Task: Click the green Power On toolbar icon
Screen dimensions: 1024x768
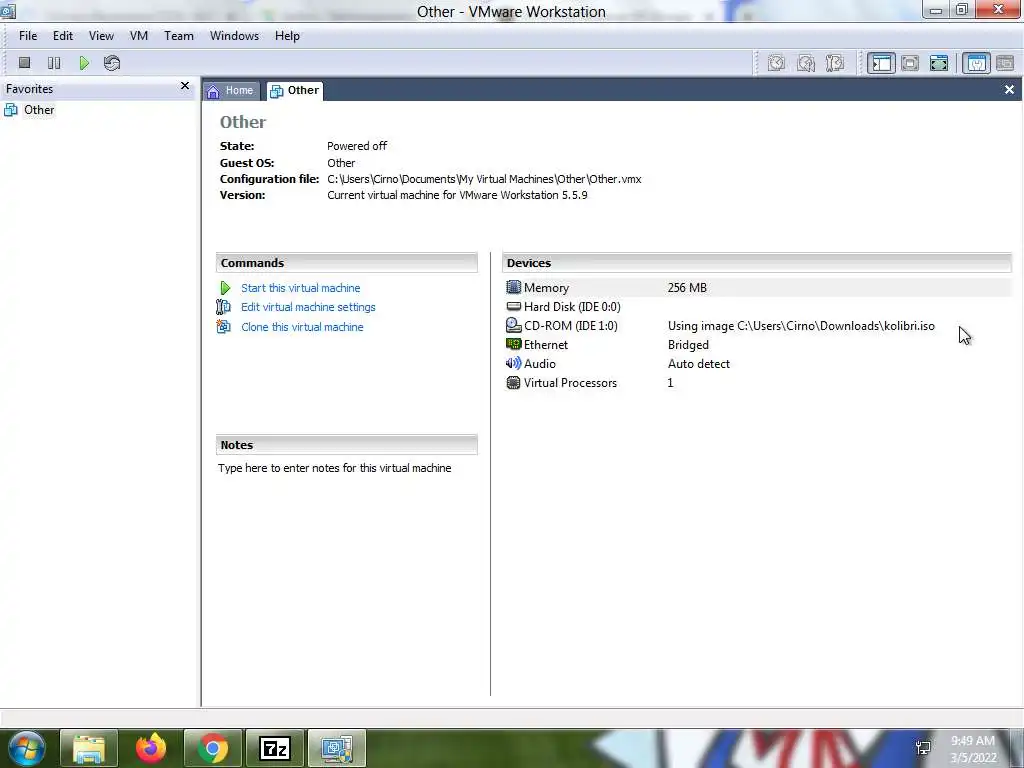Action: click(x=84, y=63)
